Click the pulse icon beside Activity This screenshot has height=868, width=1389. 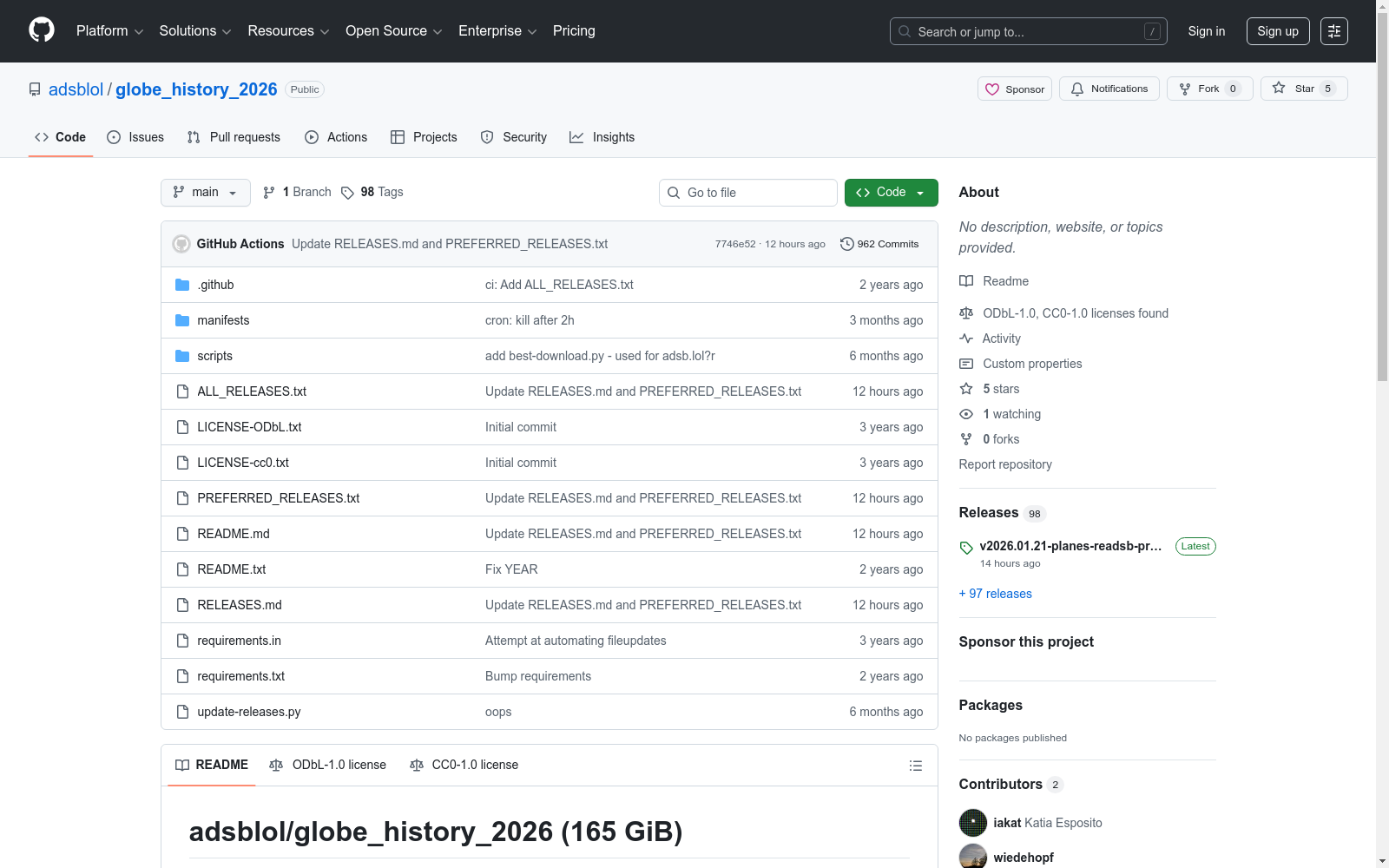point(966,339)
